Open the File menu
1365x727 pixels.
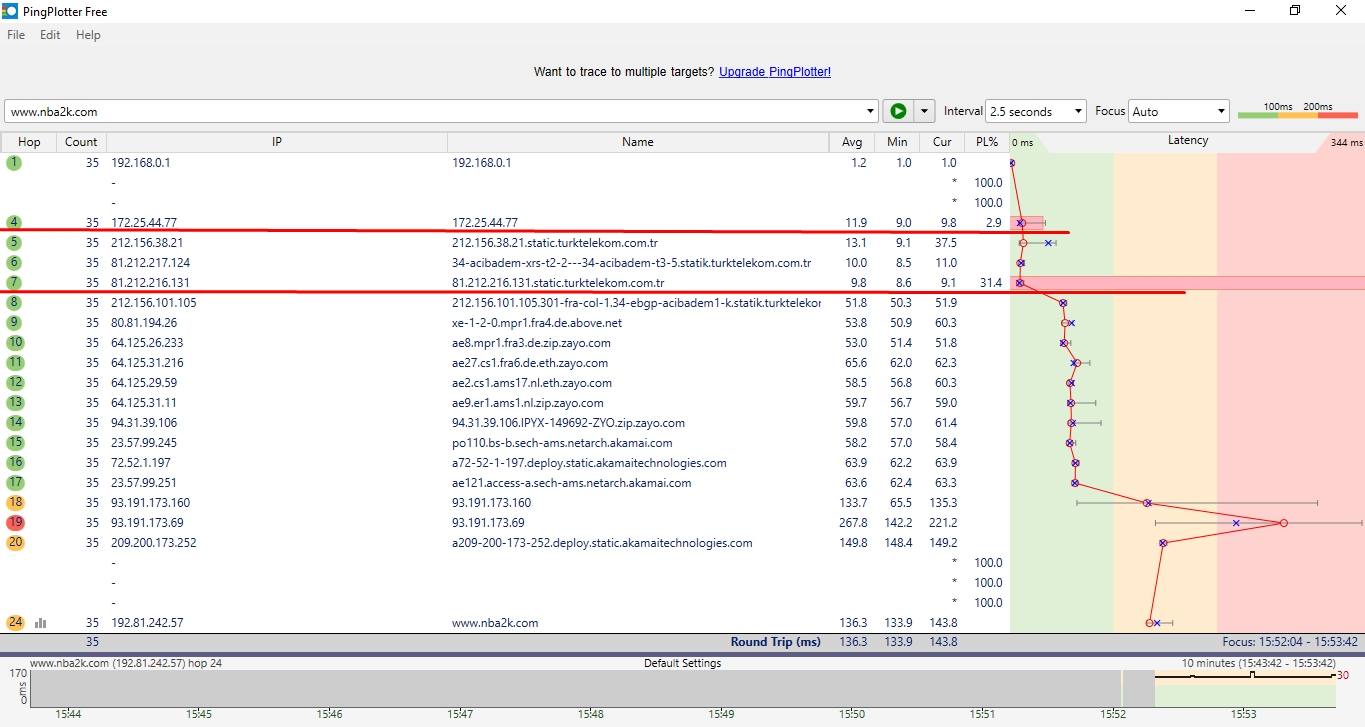tap(16, 35)
